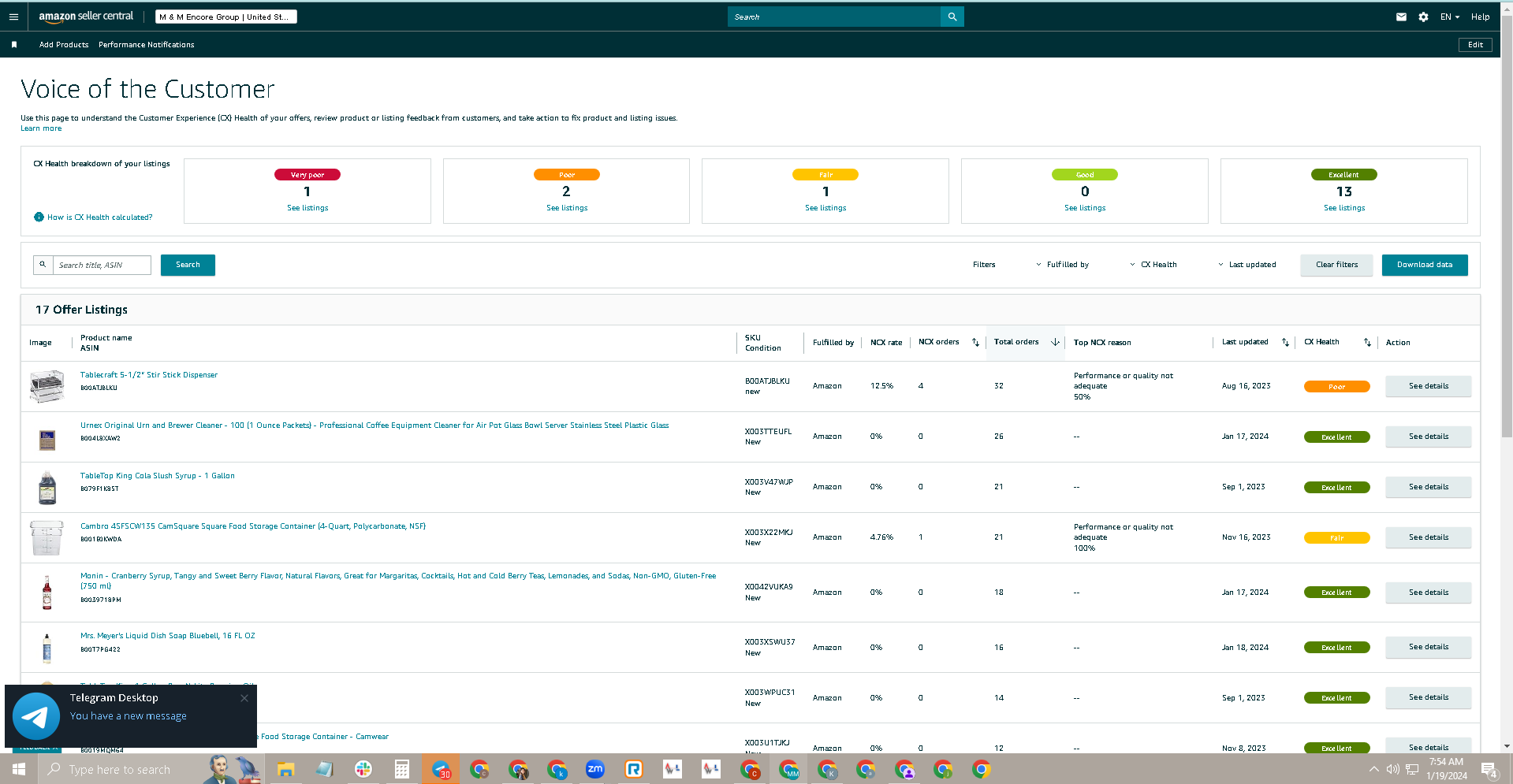The height and width of the screenshot is (784, 1513).
Task: Open Performance Notifications in the favorites bar
Action: tap(147, 45)
